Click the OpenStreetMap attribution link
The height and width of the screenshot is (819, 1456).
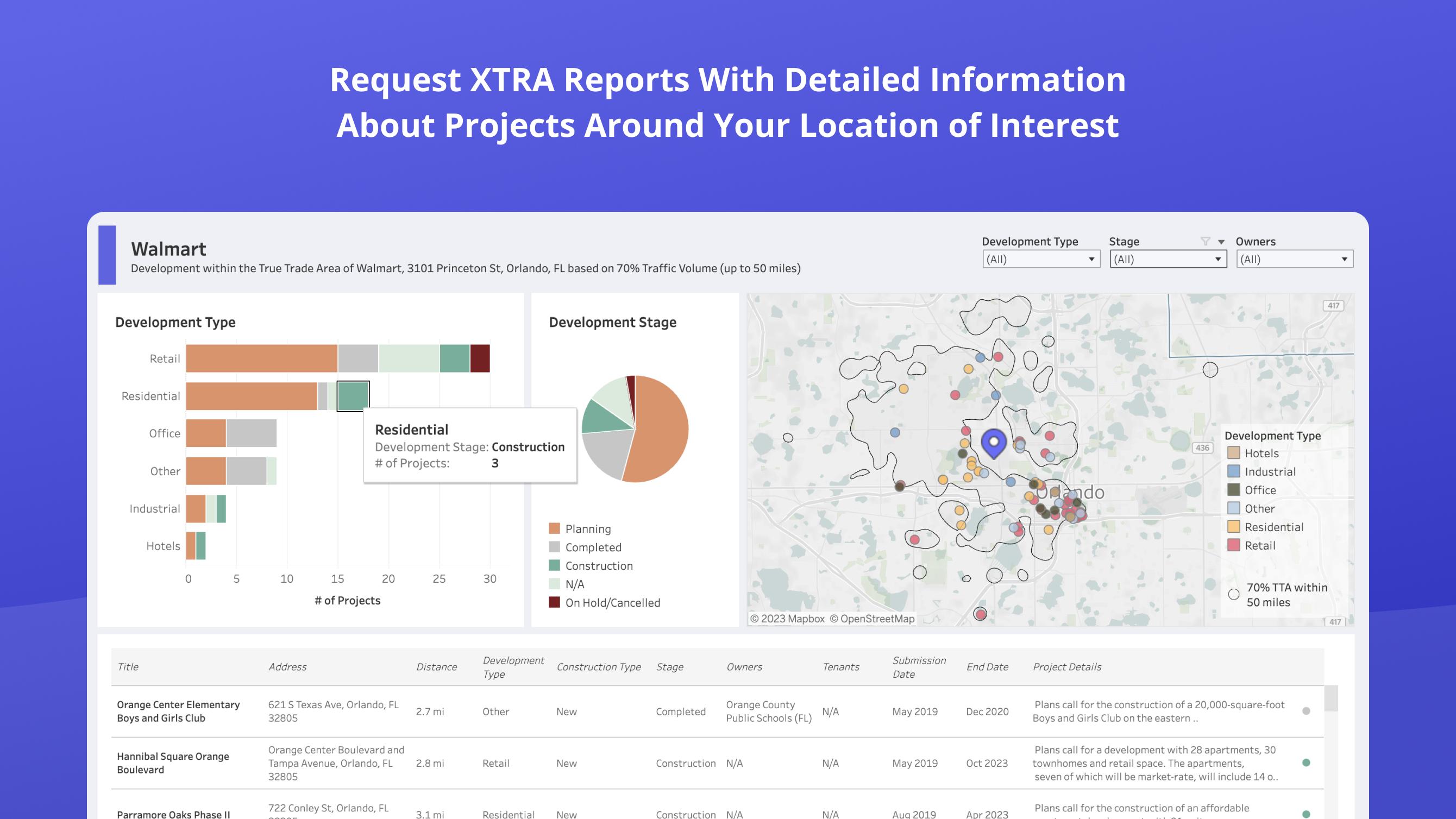(872, 619)
